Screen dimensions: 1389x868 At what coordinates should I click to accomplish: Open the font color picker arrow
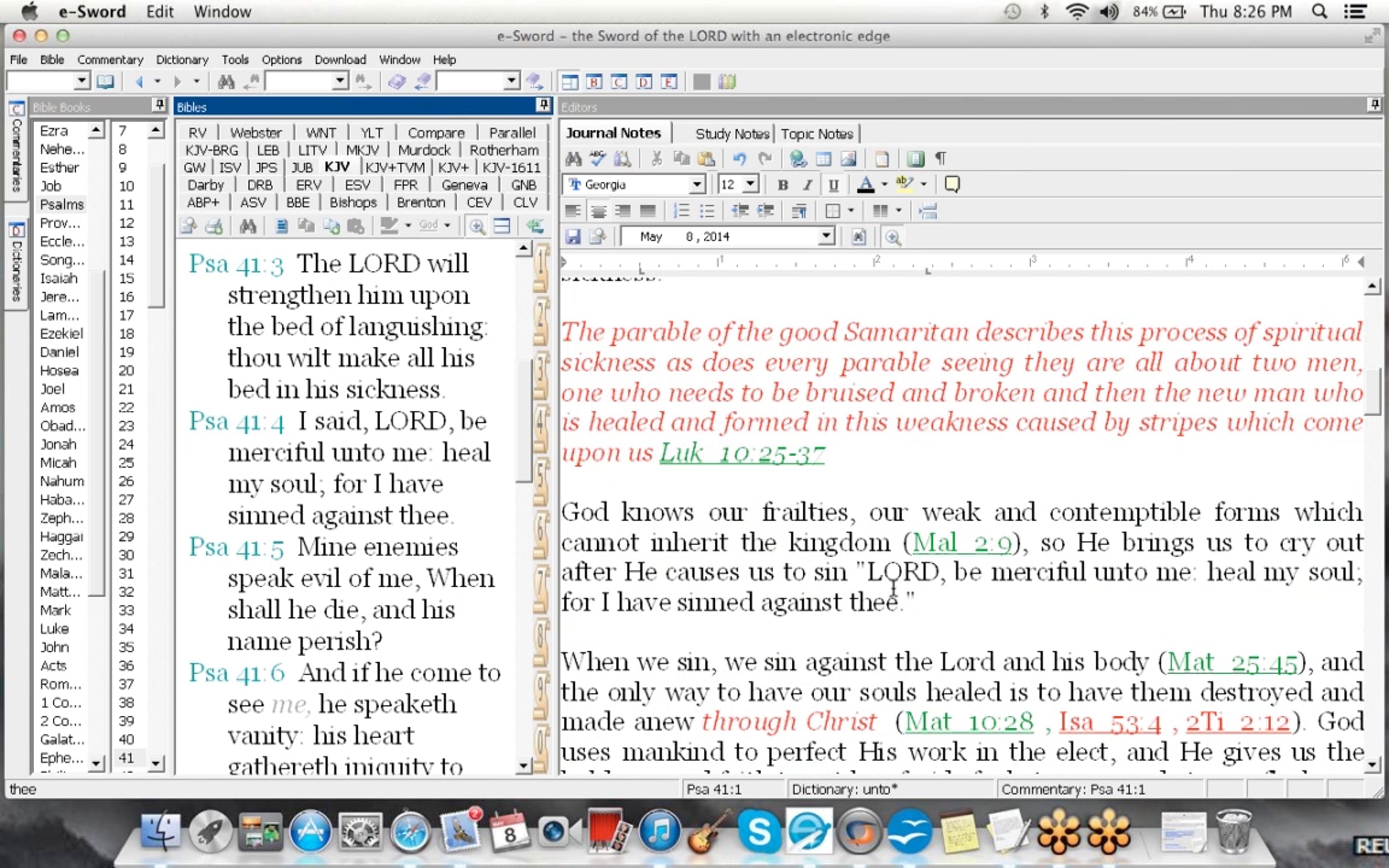coord(884,185)
